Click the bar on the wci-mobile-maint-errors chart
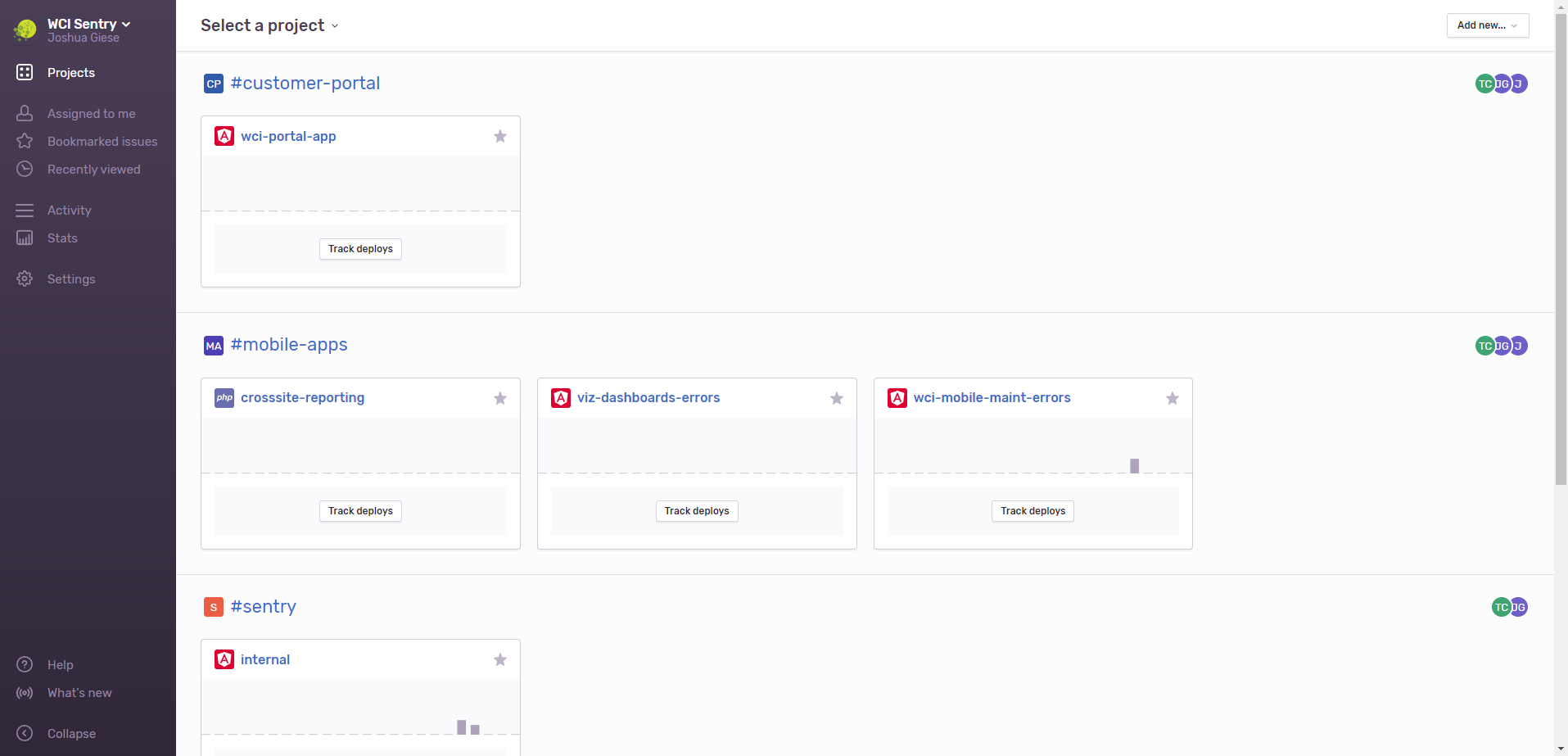Image resolution: width=1568 pixels, height=756 pixels. point(1135,466)
